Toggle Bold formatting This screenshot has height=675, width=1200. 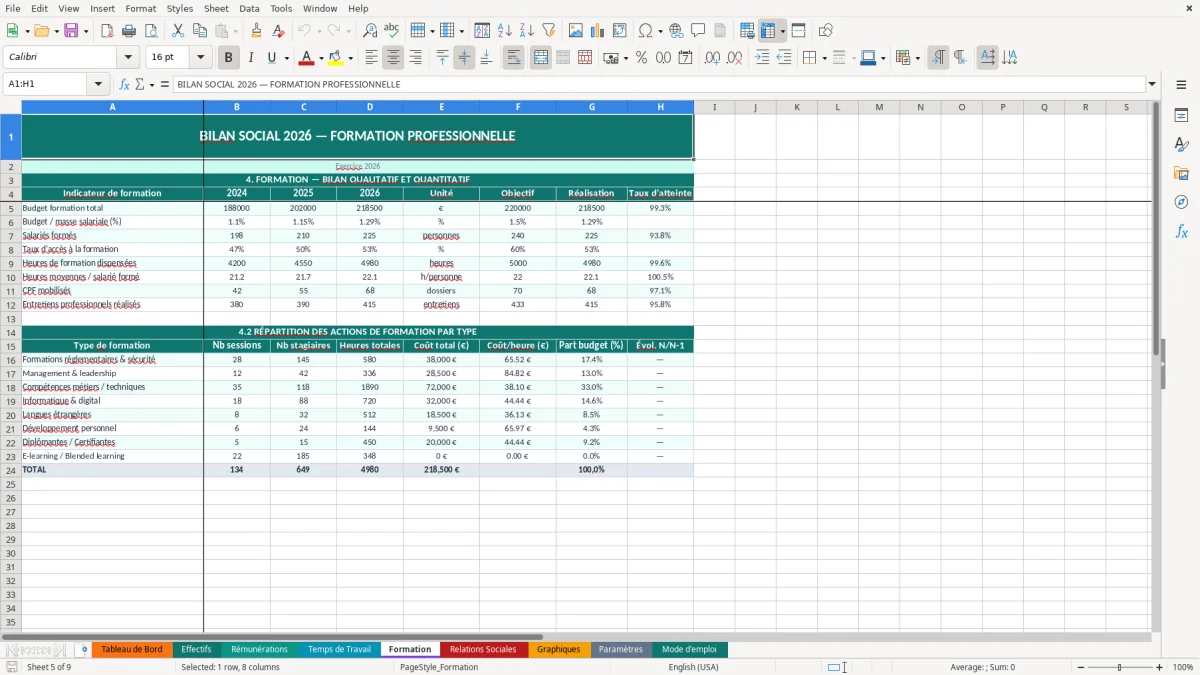pyautogui.click(x=229, y=58)
